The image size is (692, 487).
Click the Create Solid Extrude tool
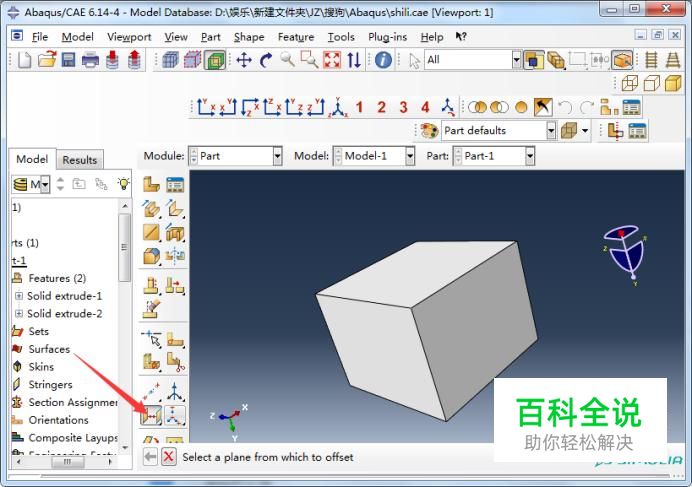[x=151, y=208]
